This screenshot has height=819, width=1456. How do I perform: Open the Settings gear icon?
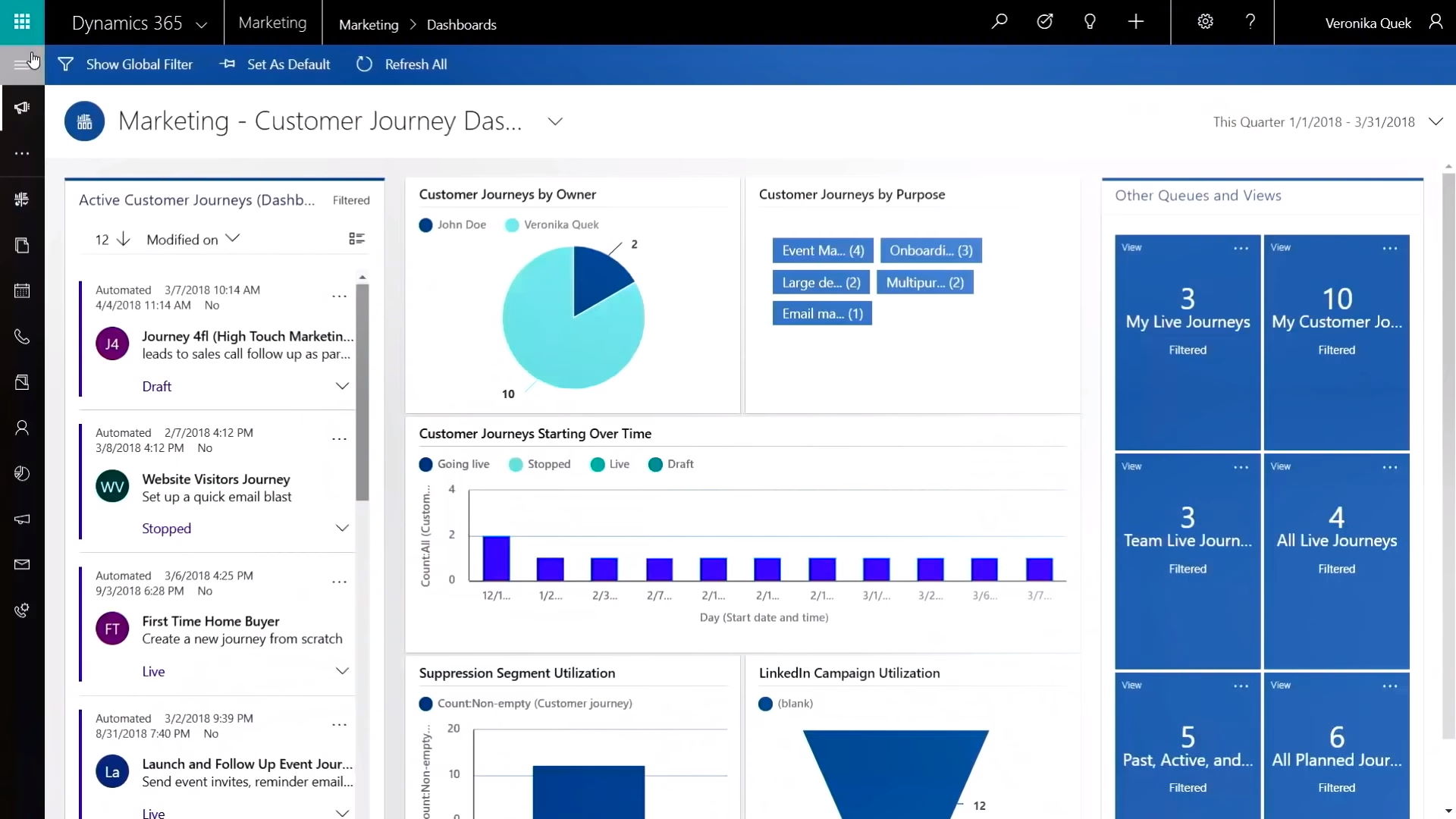(1205, 22)
